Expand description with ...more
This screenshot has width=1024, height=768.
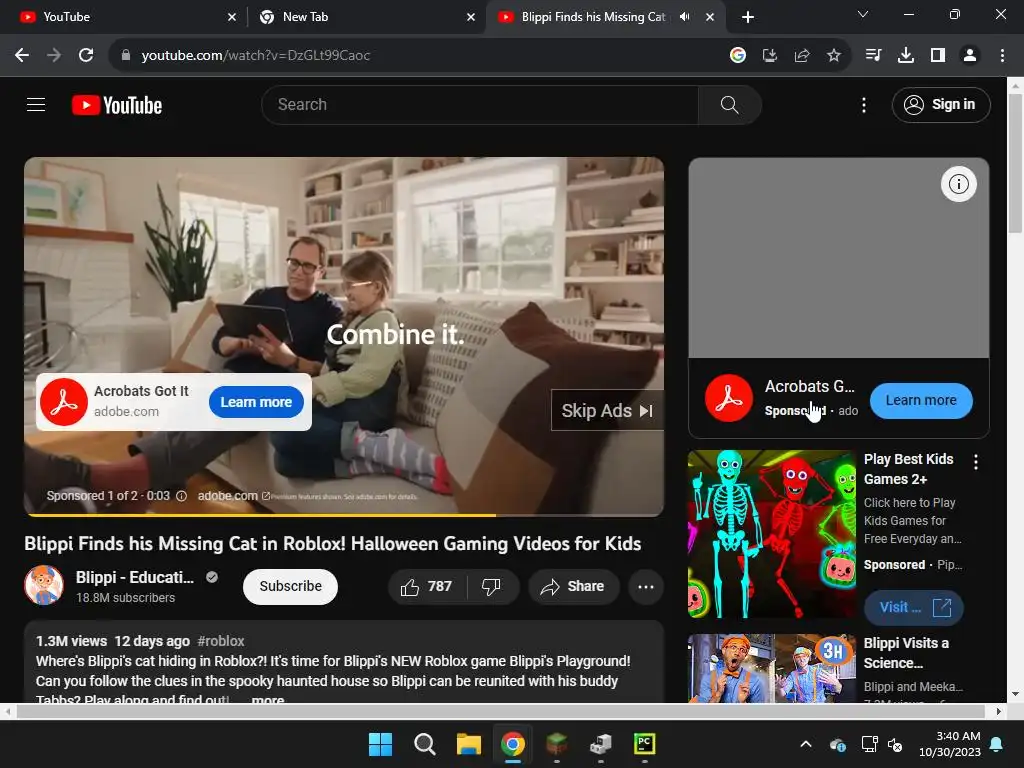click(x=268, y=699)
